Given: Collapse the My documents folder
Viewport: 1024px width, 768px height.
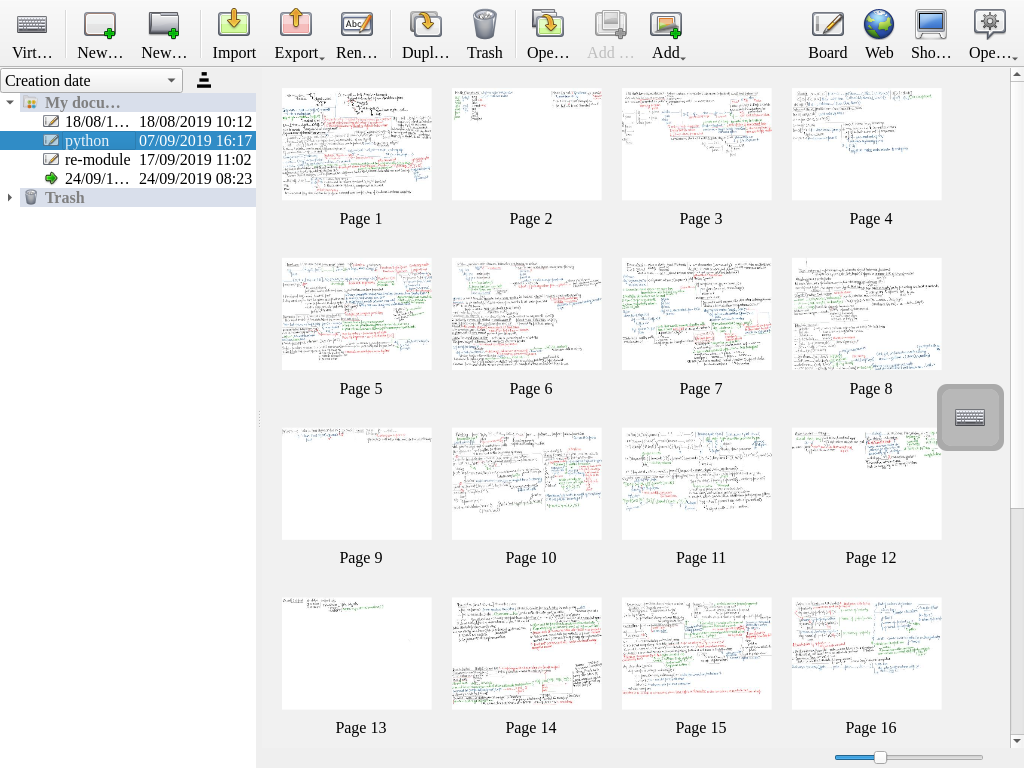Looking at the screenshot, I should coord(9,102).
